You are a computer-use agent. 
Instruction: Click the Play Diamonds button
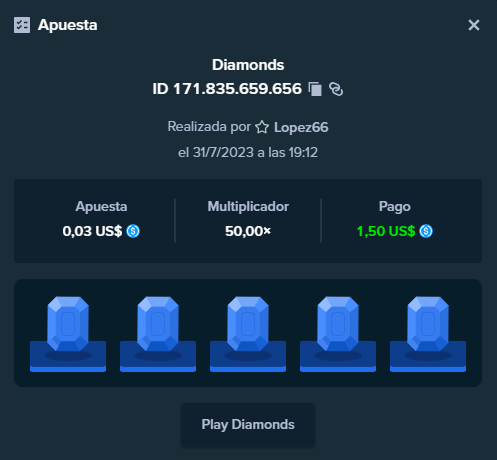pyautogui.click(x=248, y=425)
